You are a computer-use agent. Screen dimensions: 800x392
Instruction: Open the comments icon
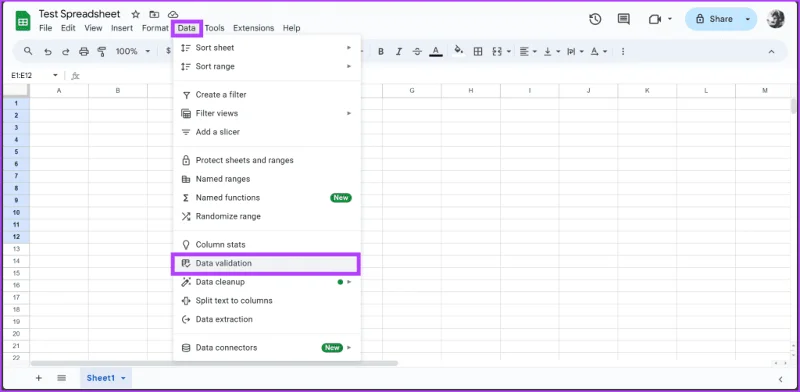623,19
